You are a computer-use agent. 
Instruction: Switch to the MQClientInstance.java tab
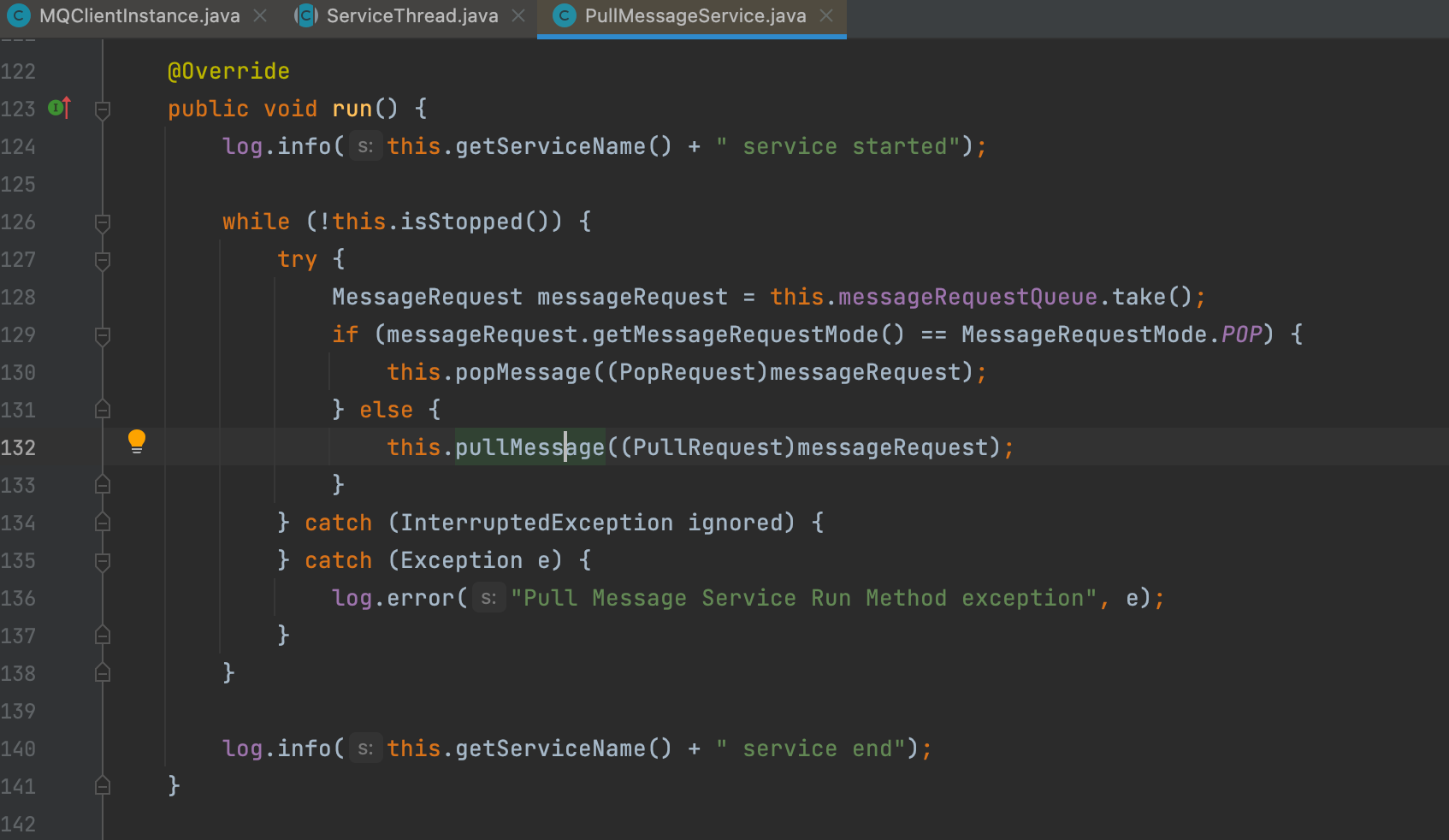tap(139, 16)
